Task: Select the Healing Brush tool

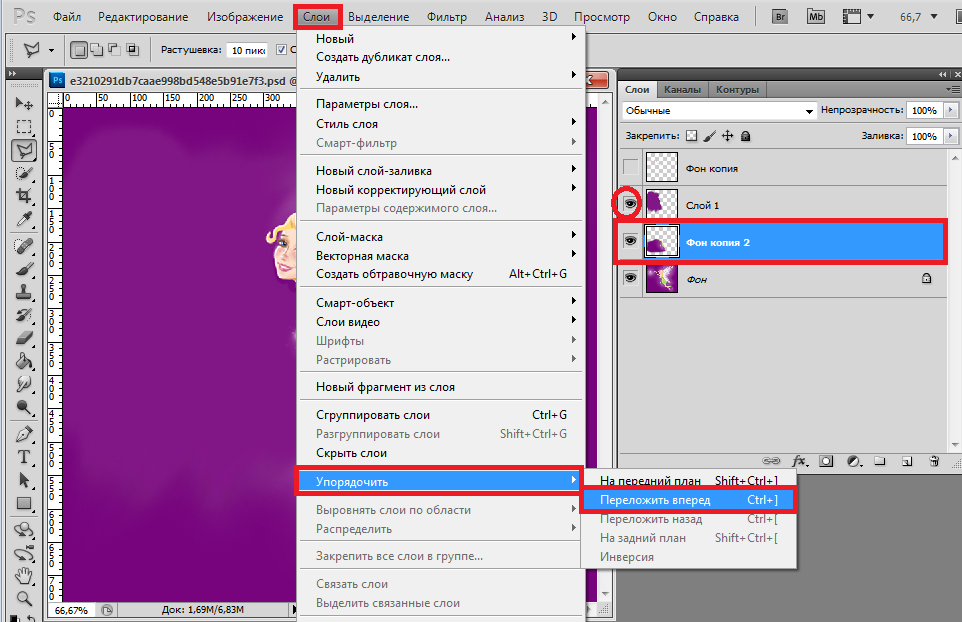Action: click(24, 246)
